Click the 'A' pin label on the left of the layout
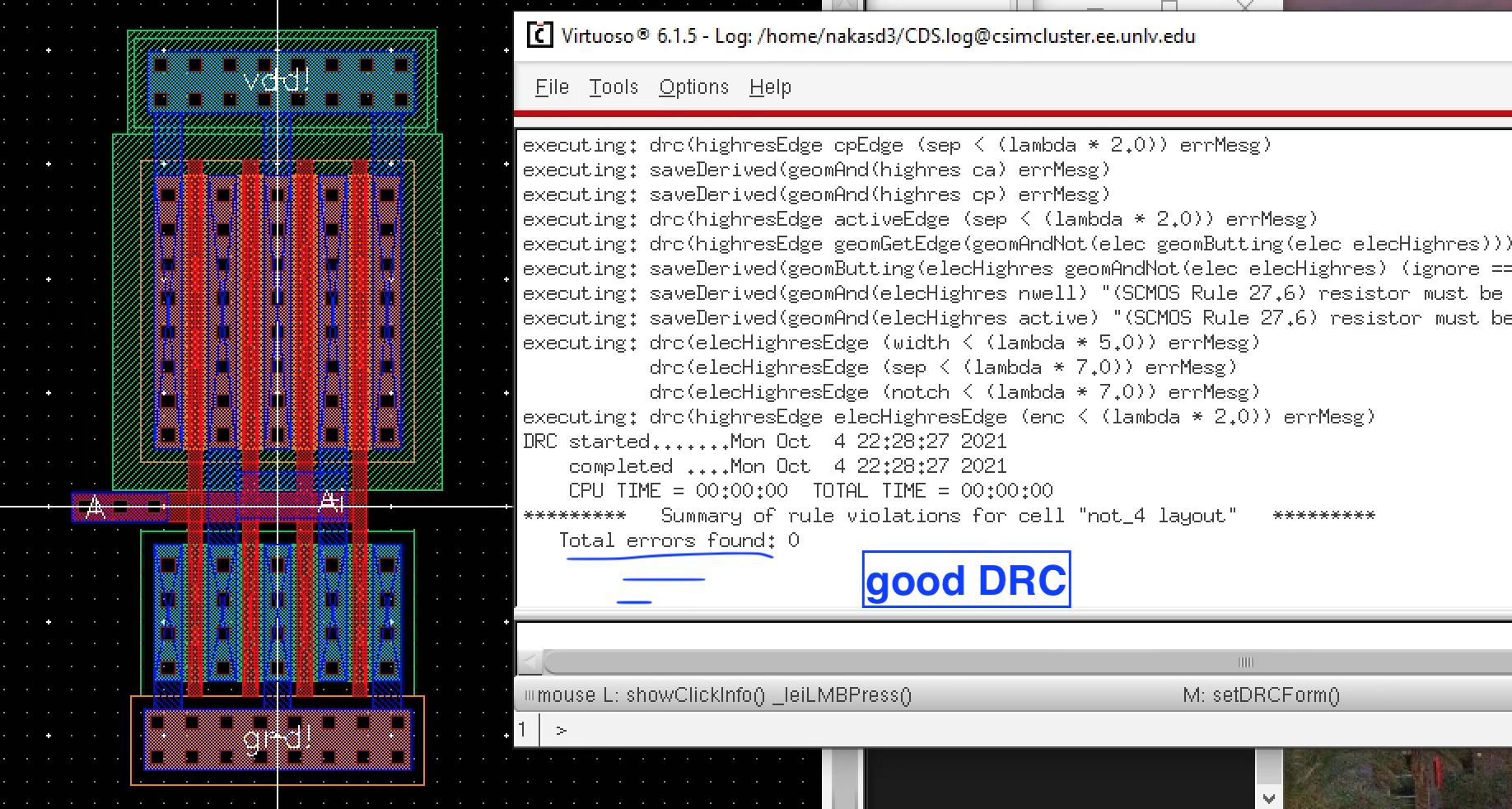Screen dimensions: 1512x809 96,507
